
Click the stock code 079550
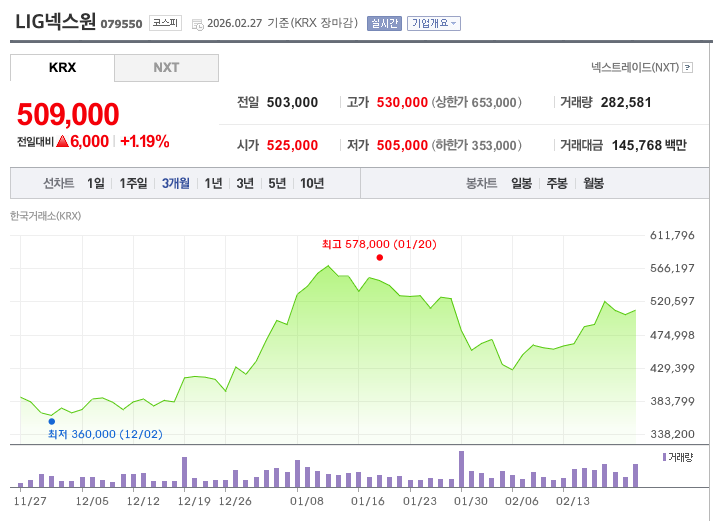(121, 24)
